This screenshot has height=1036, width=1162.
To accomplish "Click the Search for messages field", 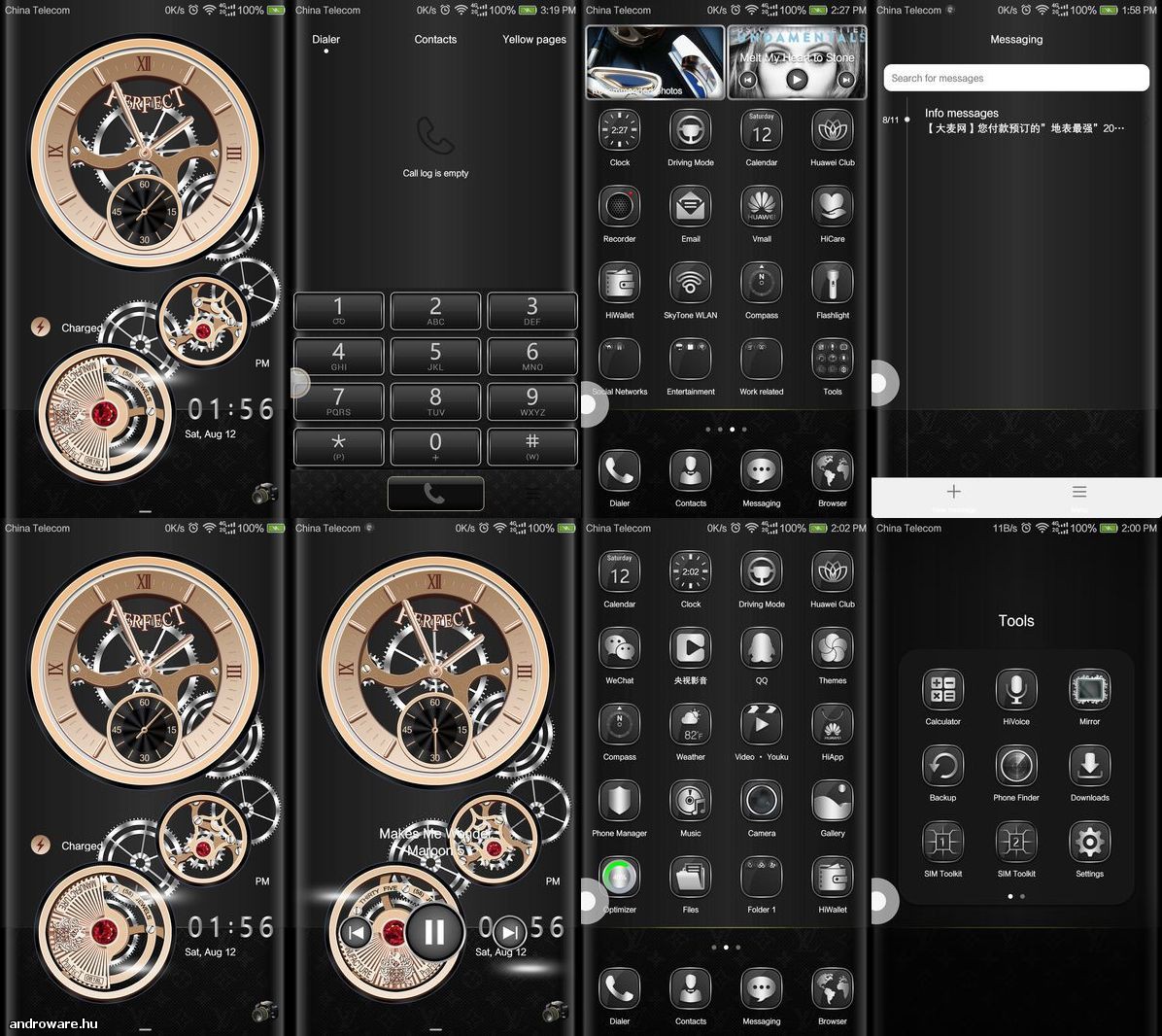I will click(x=1015, y=78).
